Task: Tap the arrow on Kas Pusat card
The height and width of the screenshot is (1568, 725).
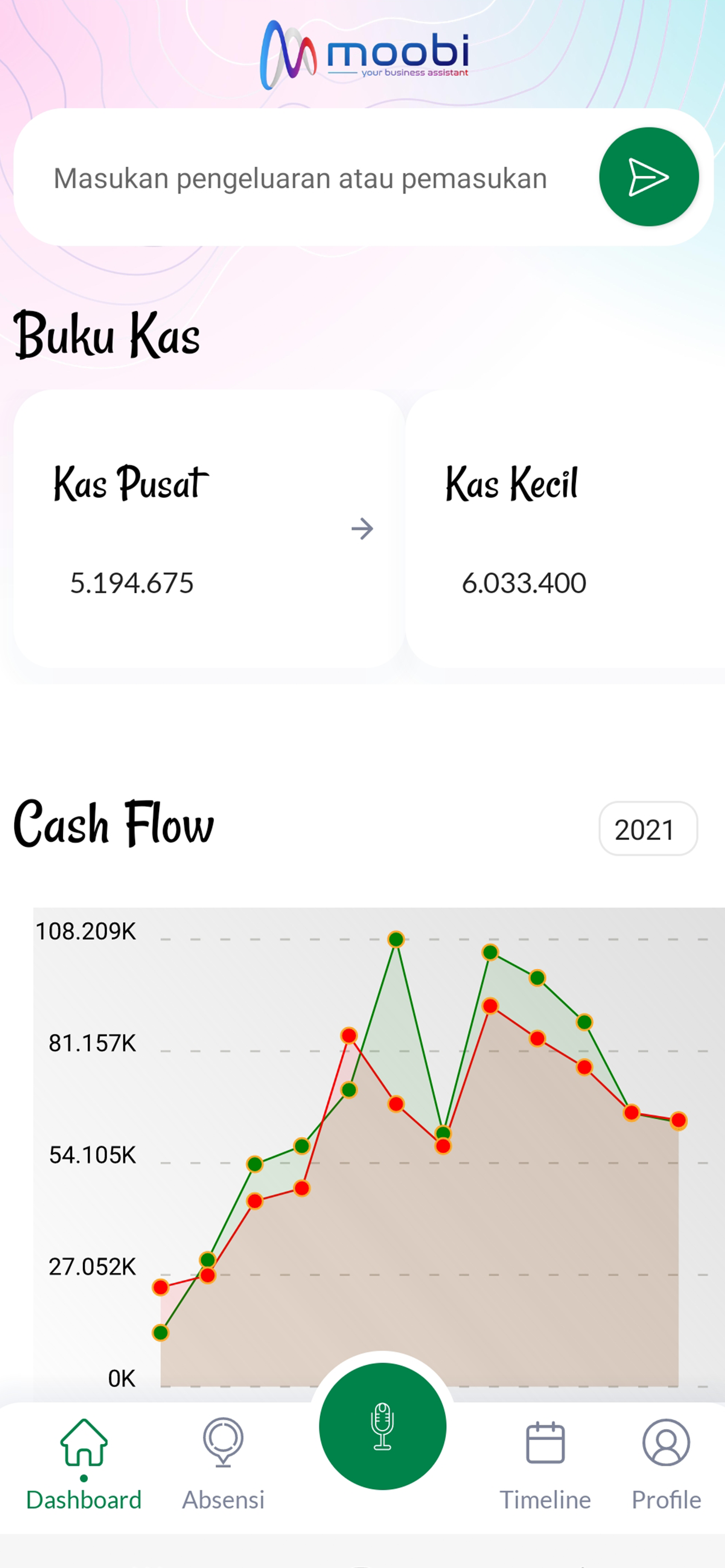Action: [x=362, y=528]
